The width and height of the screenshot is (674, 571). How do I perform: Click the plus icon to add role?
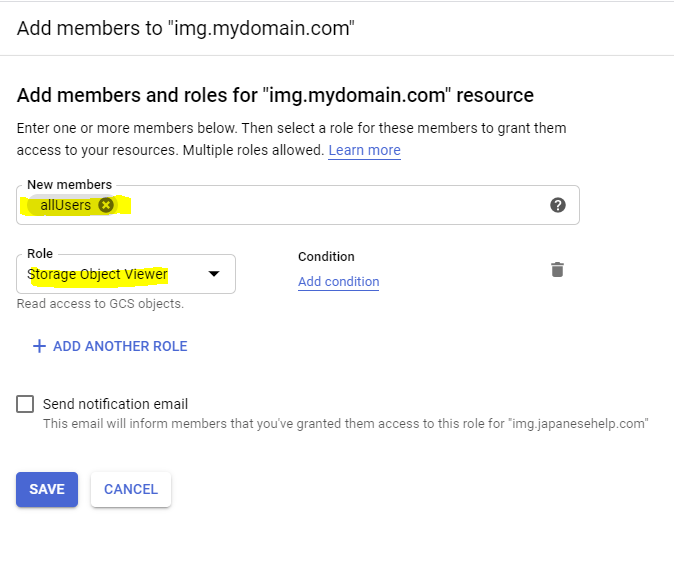[39, 346]
